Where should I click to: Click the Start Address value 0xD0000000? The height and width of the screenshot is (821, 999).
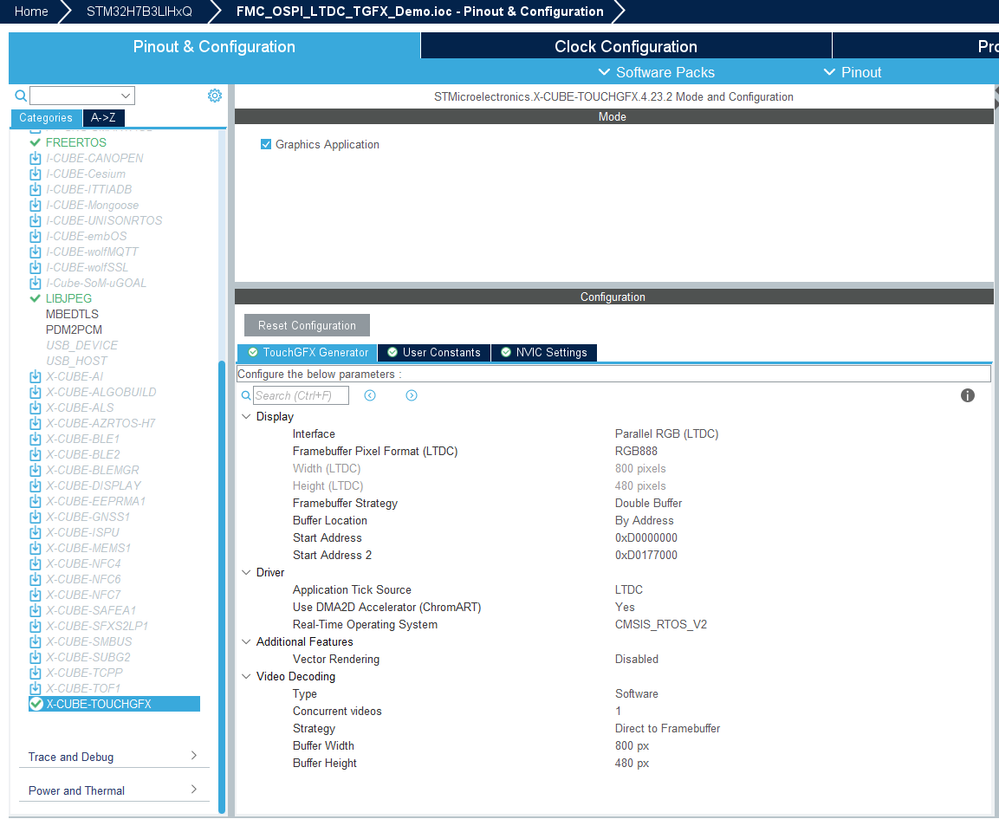coord(646,538)
